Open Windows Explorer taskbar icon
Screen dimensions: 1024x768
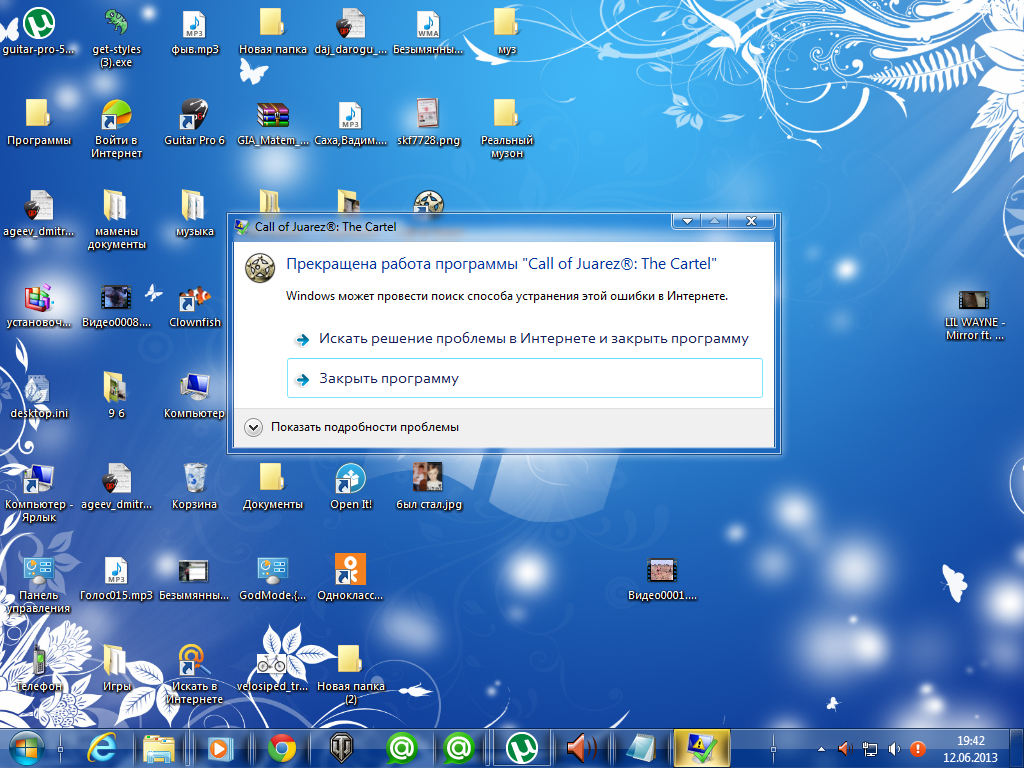159,748
